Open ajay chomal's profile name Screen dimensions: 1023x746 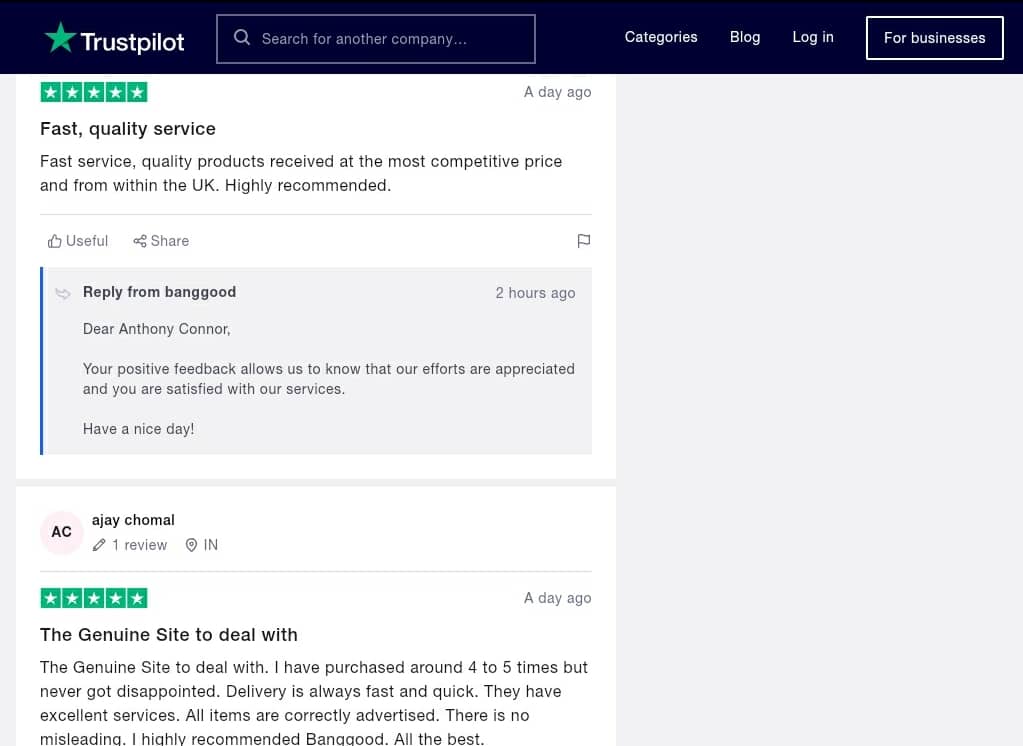coord(133,520)
